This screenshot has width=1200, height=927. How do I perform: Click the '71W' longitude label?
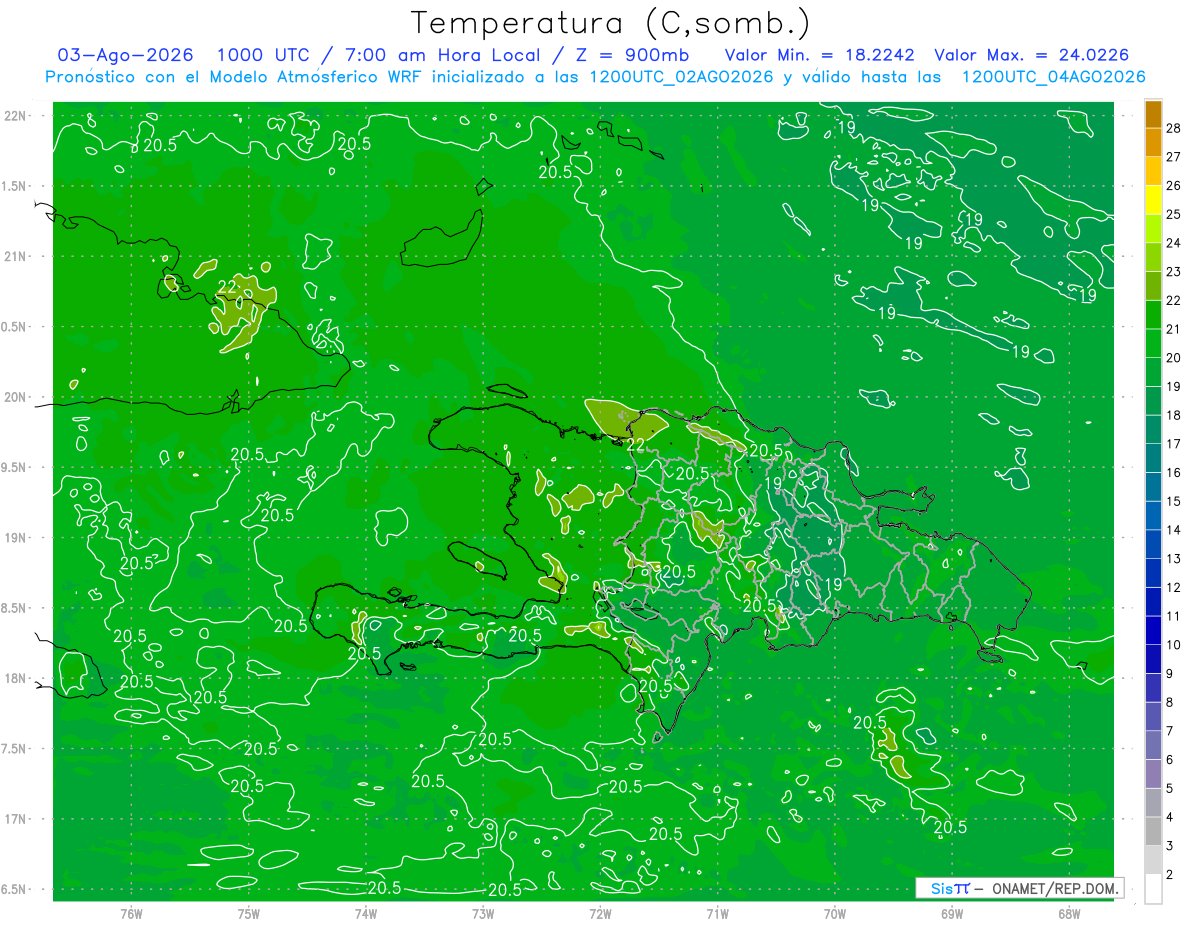[717, 913]
